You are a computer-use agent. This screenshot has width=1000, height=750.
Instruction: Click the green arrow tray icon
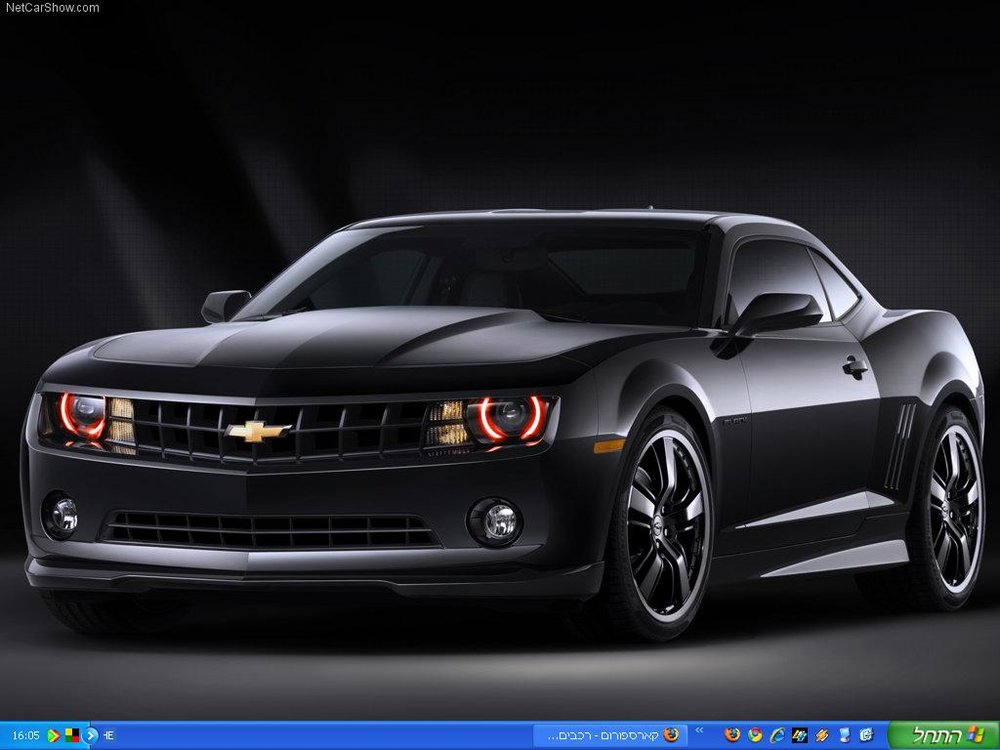(x=54, y=735)
